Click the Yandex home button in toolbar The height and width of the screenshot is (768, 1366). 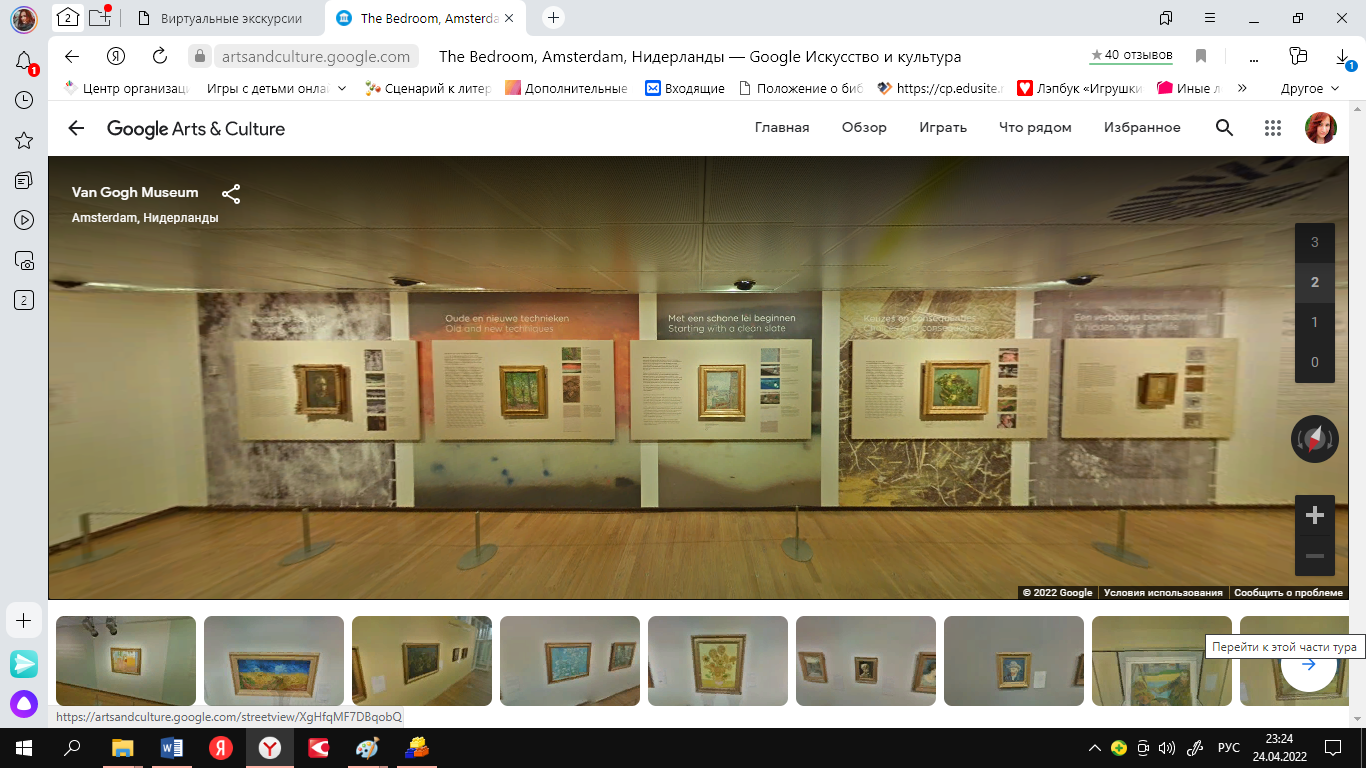click(116, 56)
